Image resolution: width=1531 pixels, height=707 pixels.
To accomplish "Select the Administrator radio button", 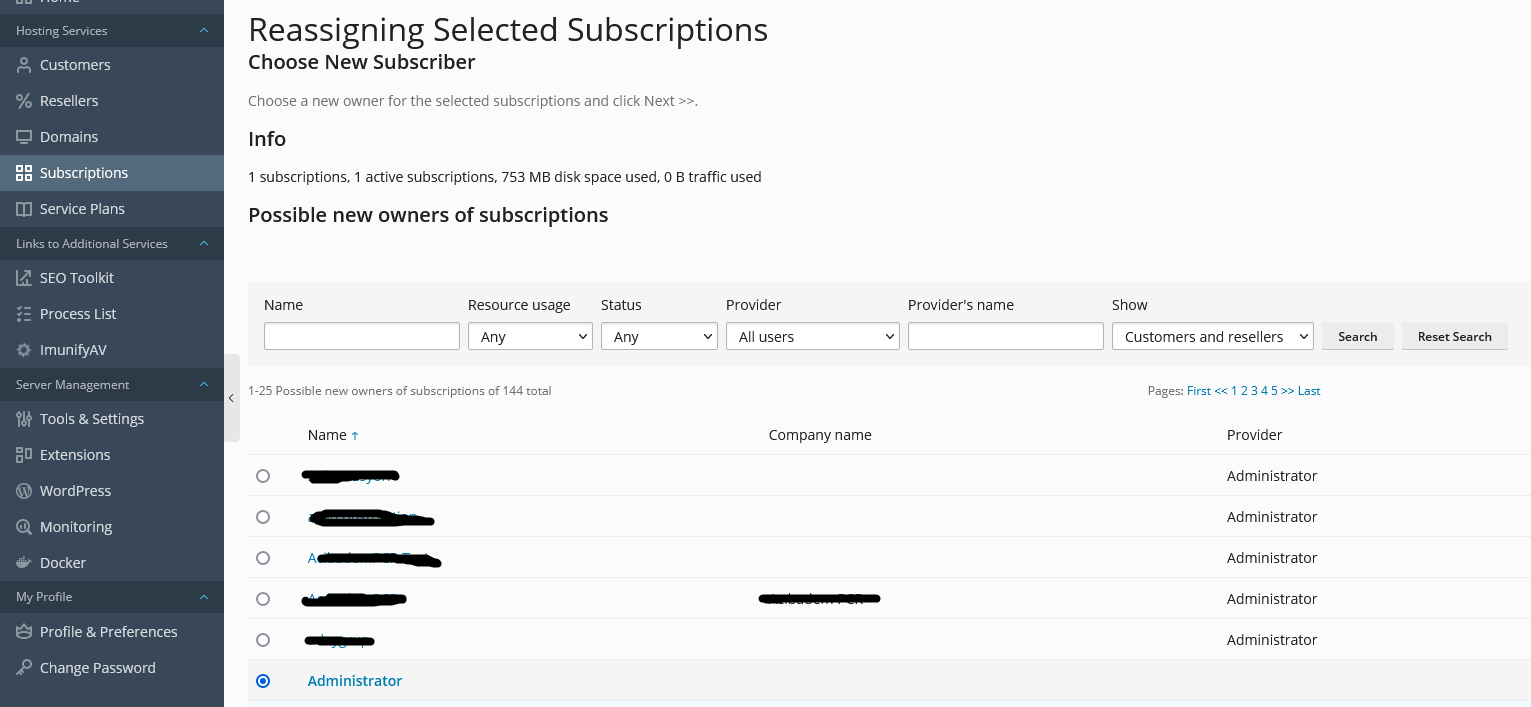I will pyautogui.click(x=263, y=681).
